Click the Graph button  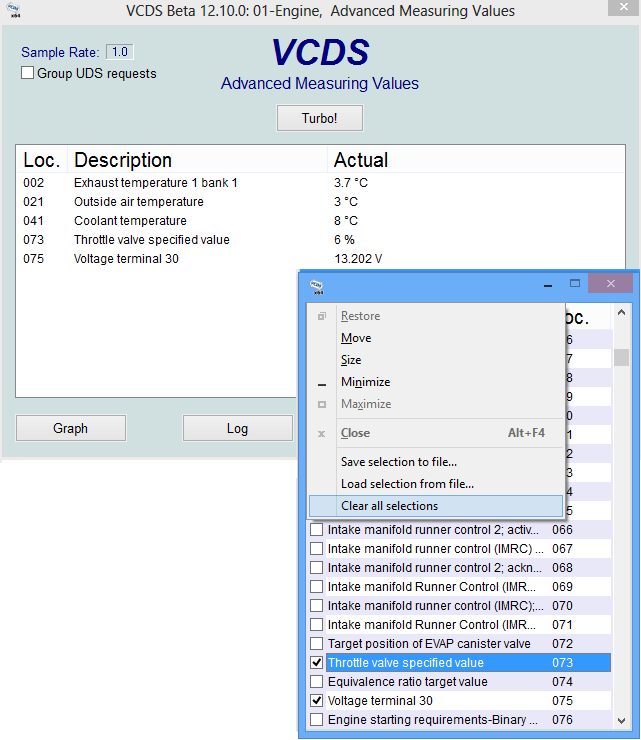coord(71,428)
